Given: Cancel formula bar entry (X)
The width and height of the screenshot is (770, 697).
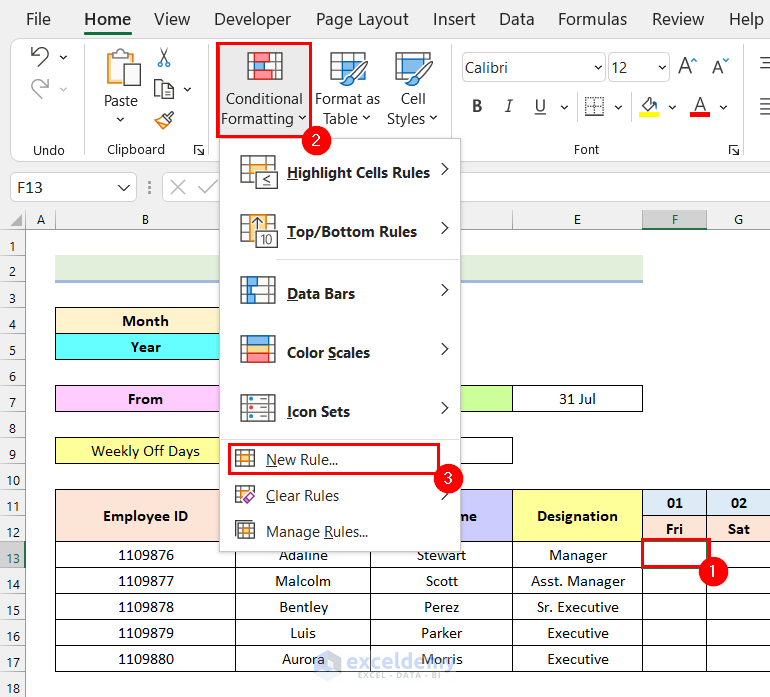Looking at the screenshot, I should tap(178, 187).
